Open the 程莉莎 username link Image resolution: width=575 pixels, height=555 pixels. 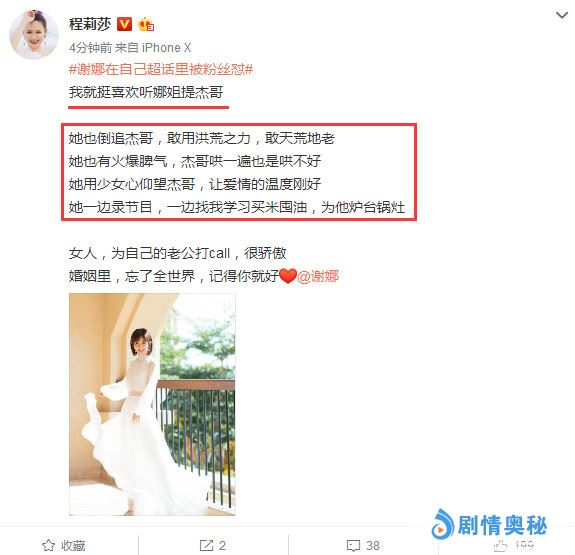[x=90, y=24]
